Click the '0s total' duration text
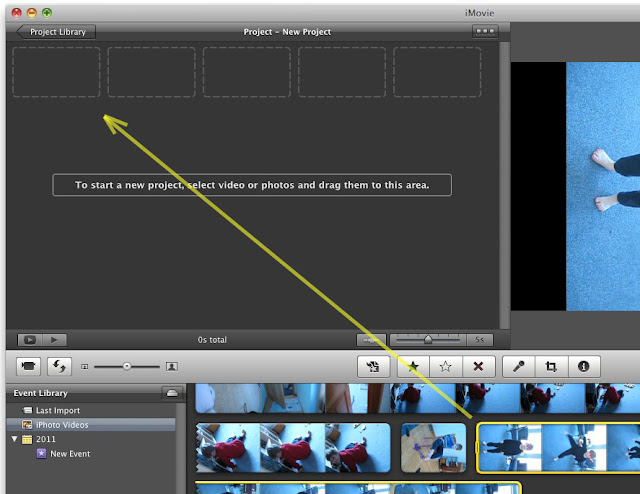Screen dimensions: 640x494 212,340
